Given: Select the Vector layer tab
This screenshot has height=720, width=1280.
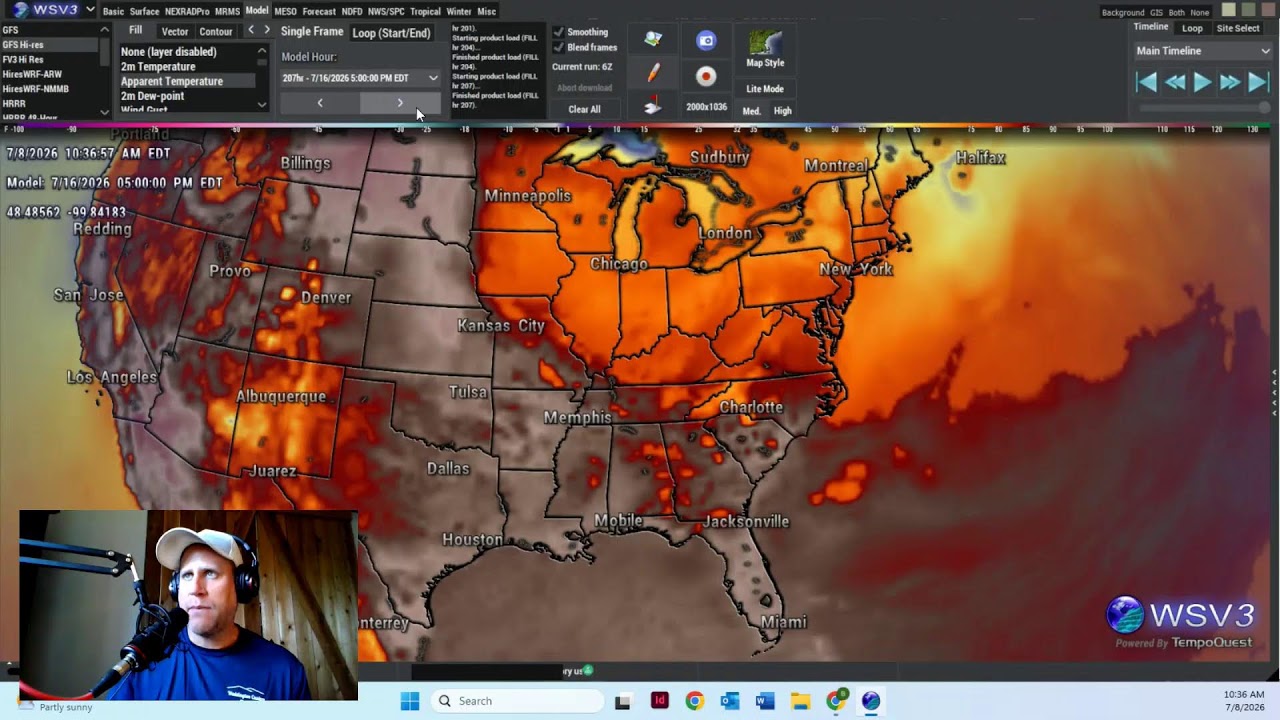Looking at the screenshot, I should pos(175,32).
